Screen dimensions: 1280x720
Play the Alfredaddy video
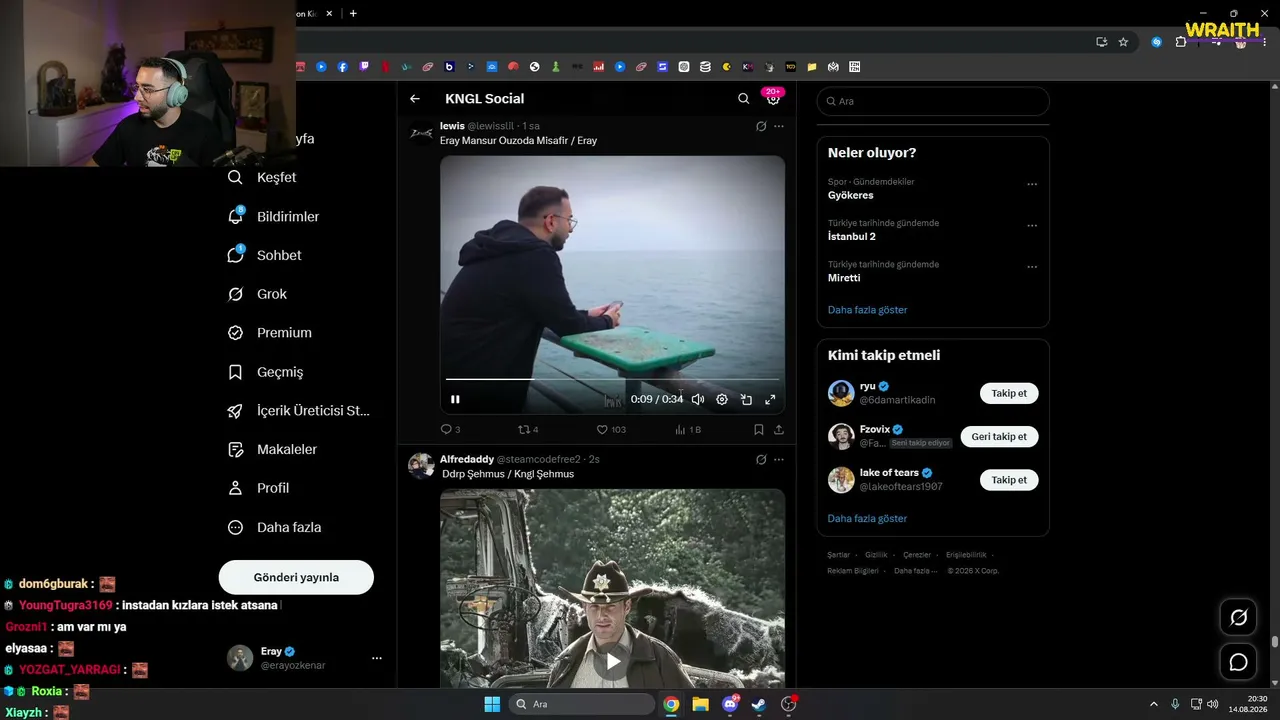(613, 660)
